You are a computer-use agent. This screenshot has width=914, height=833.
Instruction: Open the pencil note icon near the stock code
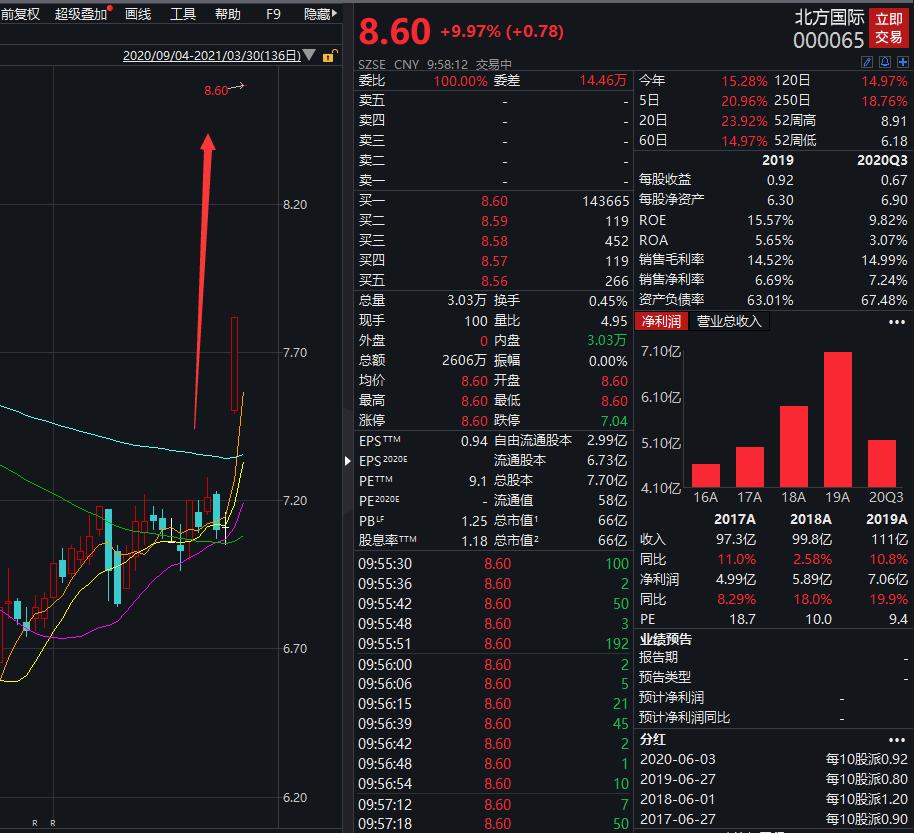click(867, 62)
